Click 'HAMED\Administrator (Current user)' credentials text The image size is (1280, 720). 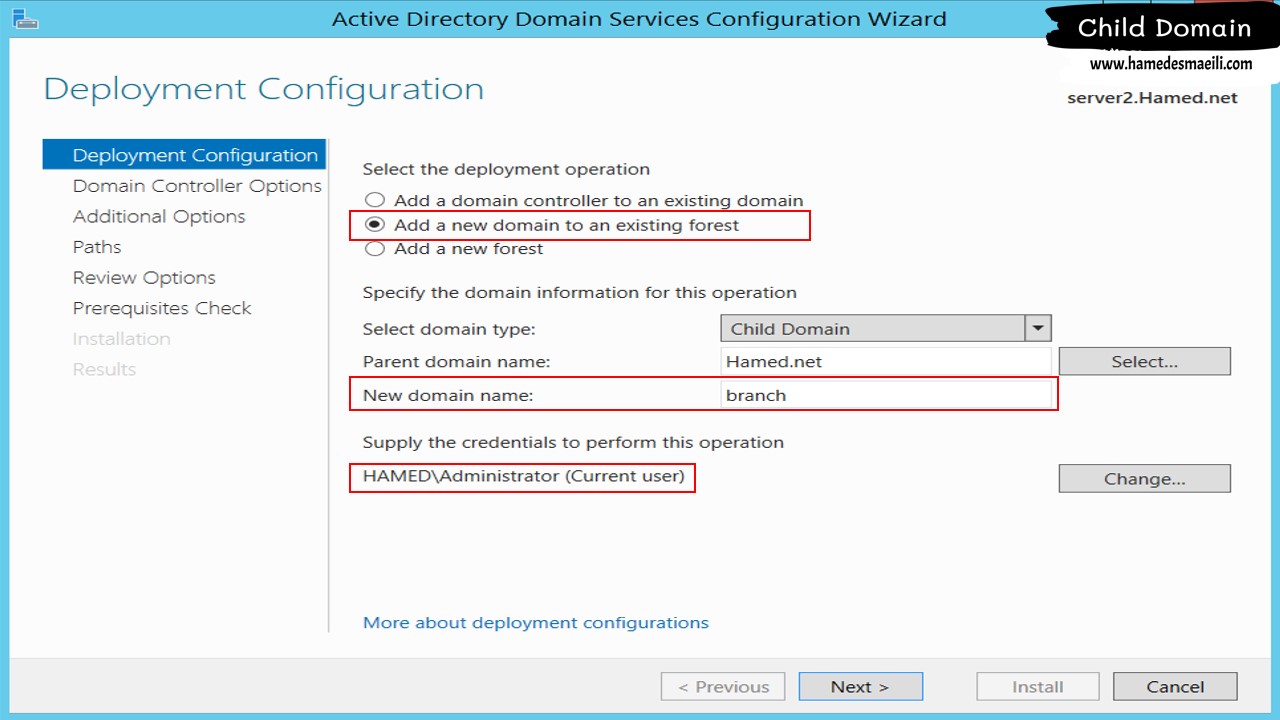(524, 477)
